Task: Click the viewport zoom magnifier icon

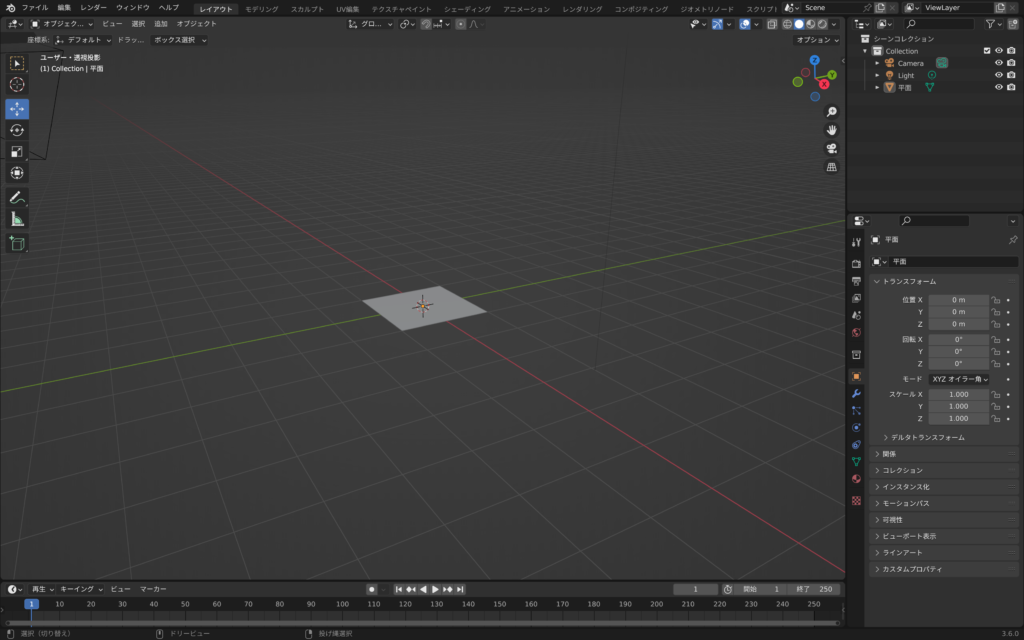Action: 831,112
